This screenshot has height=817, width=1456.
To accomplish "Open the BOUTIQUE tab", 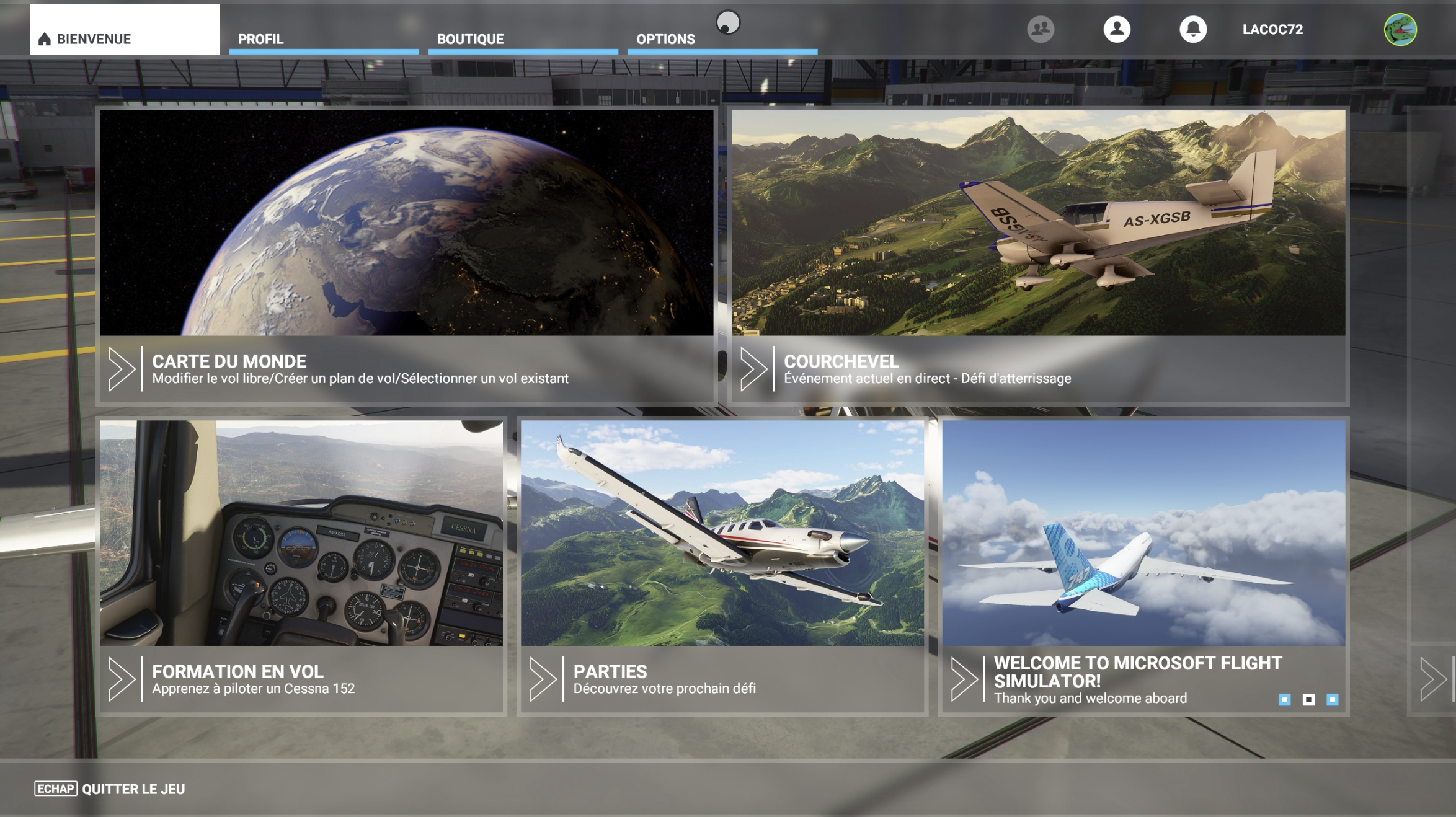I will (x=523, y=38).
